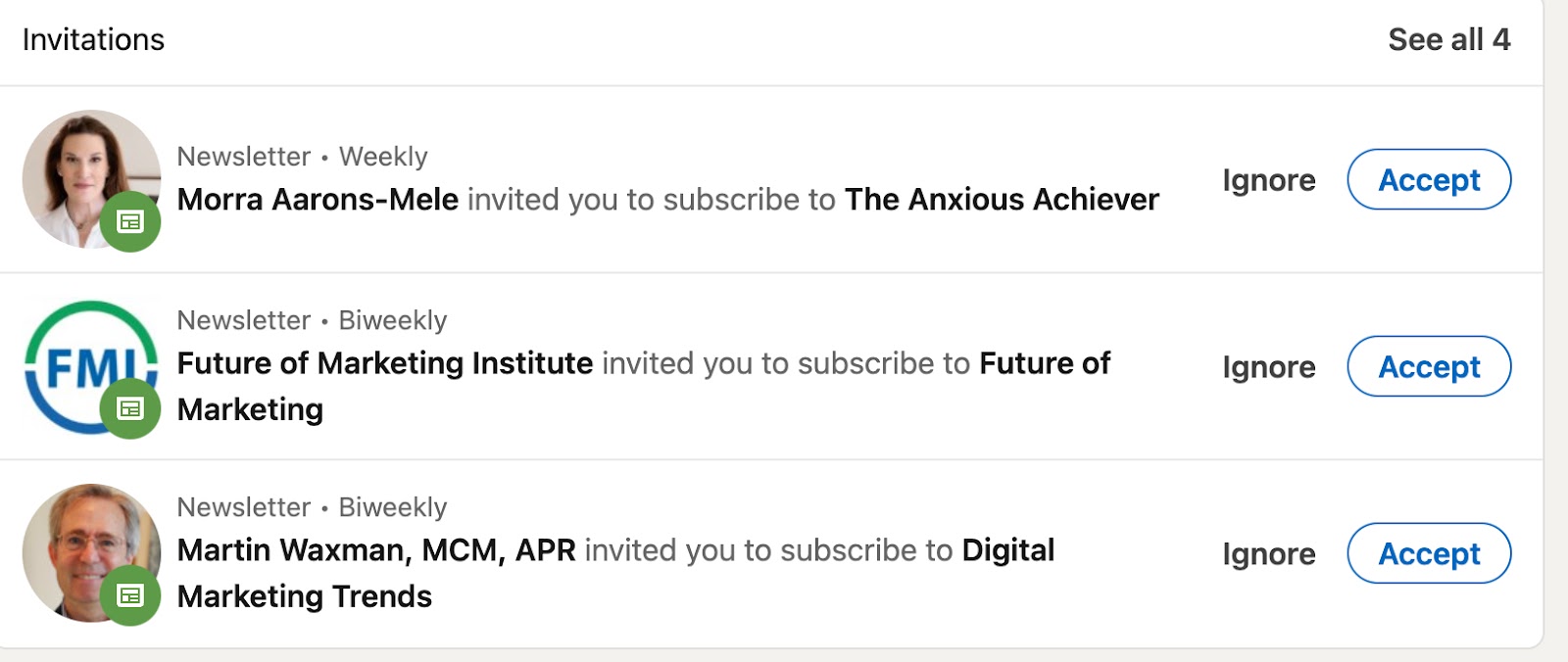
Task: Ignore the Future of Marketing invitation
Action: click(1268, 367)
